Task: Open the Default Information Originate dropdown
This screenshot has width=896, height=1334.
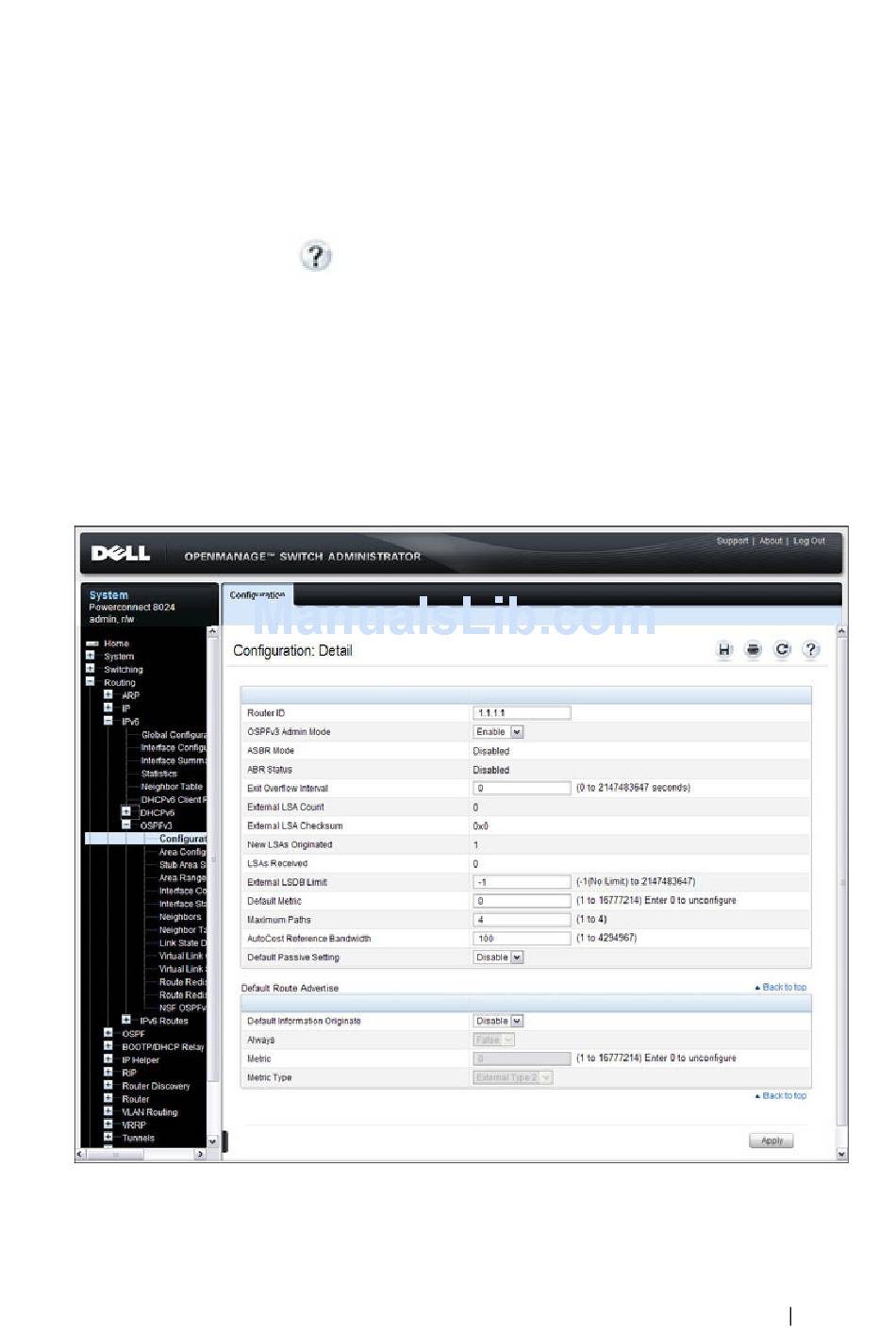Action: [x=498, y=1021]
